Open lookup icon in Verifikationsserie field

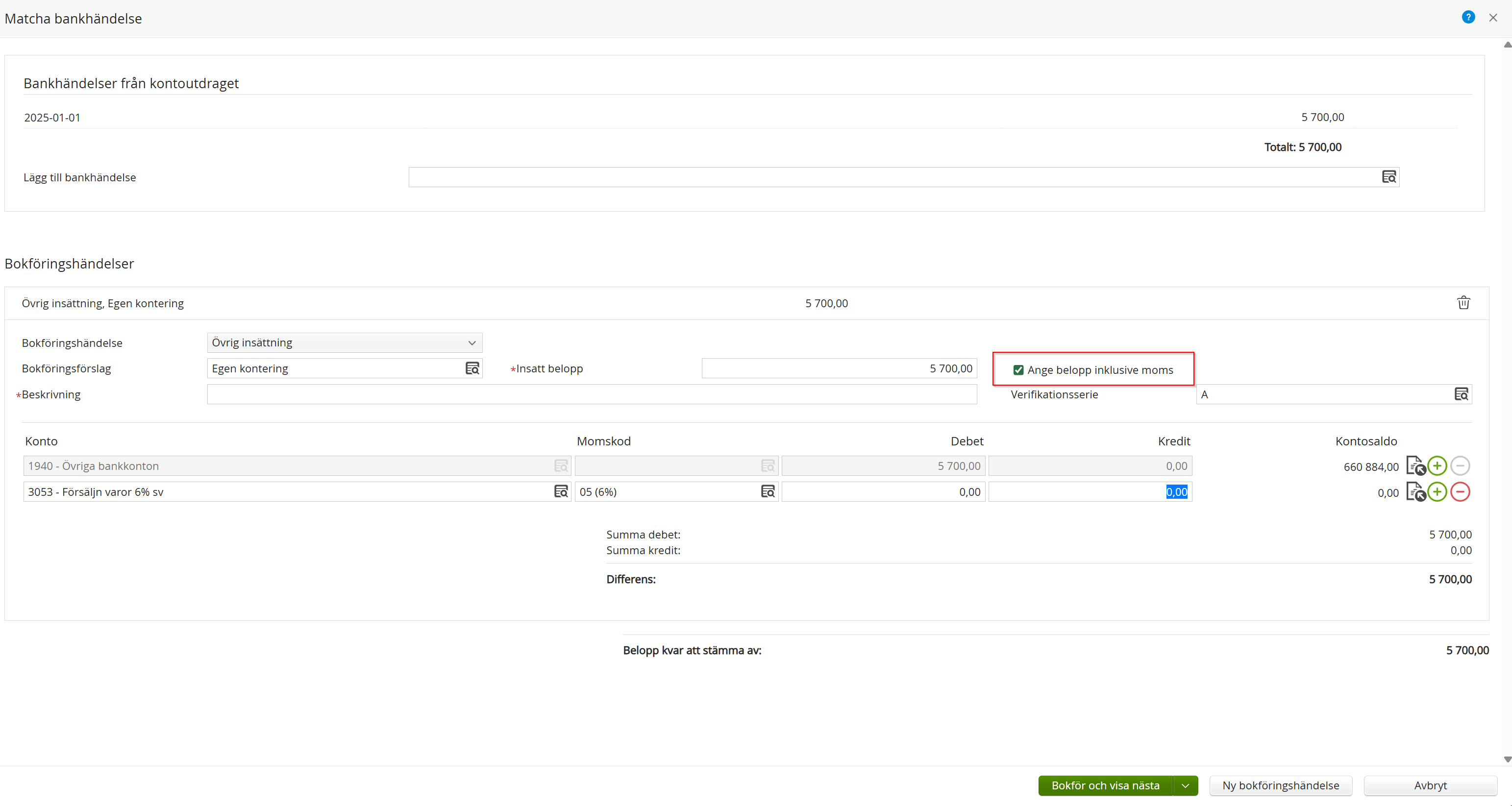(1461, 394)
